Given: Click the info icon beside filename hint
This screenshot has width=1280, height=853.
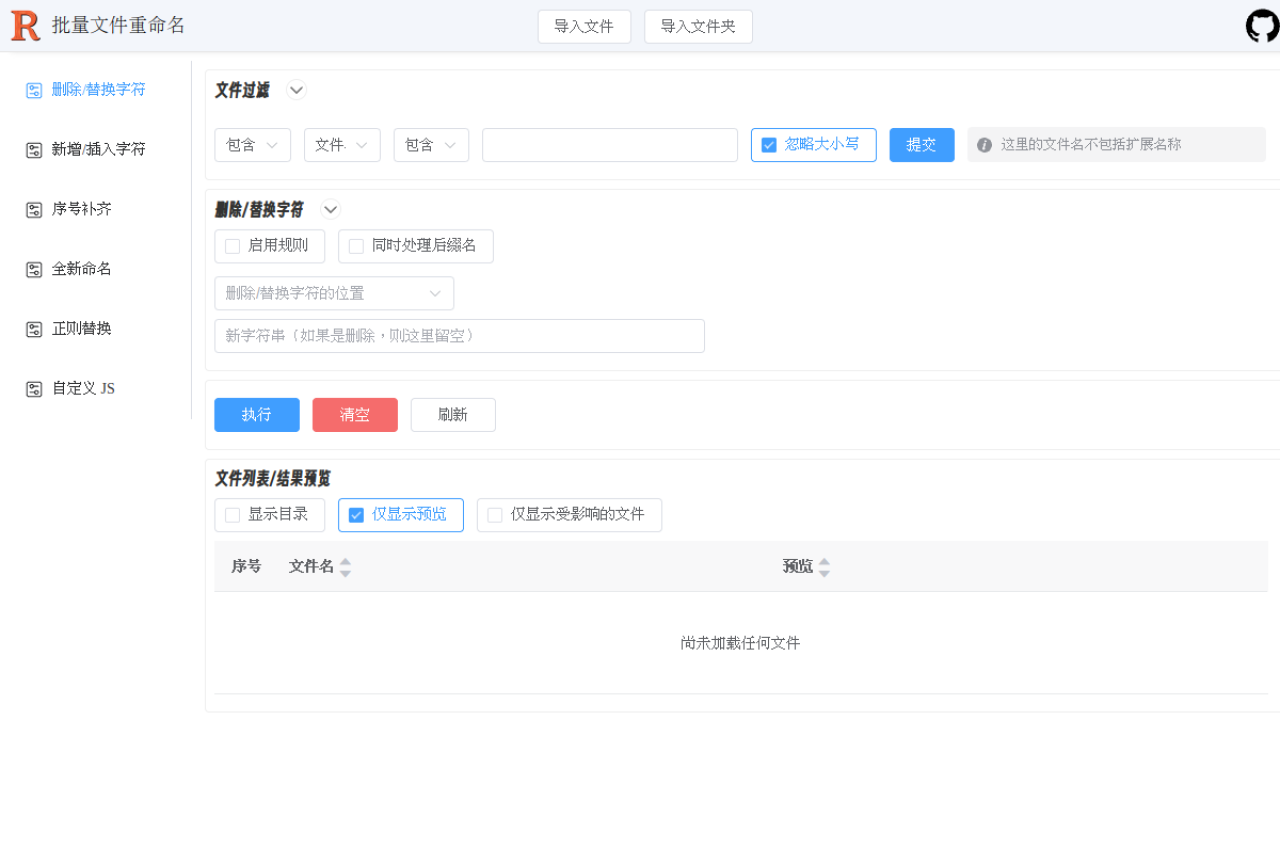Looking at the screenshot, I should click(984, 145).
